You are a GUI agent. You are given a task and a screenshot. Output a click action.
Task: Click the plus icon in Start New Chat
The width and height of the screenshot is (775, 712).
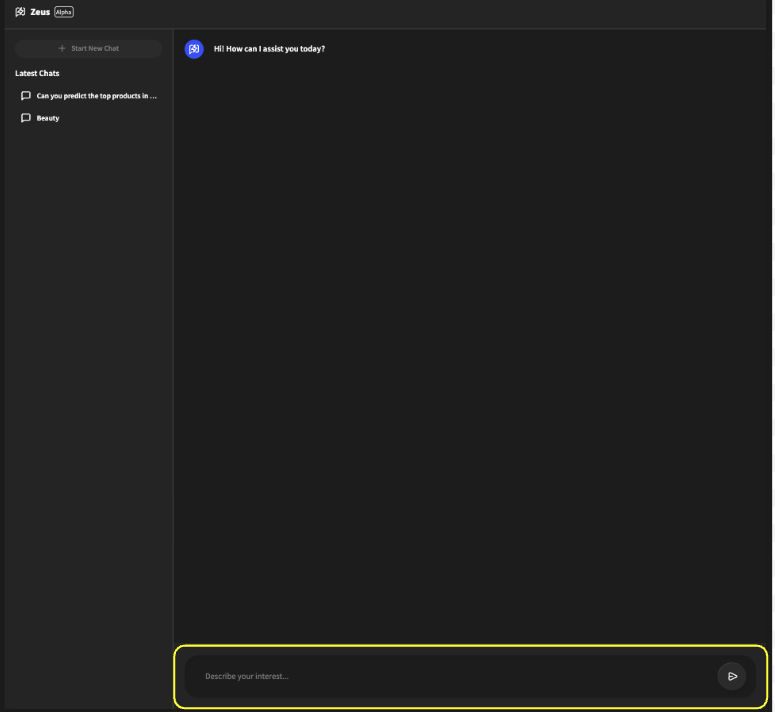tap(62, 48)
